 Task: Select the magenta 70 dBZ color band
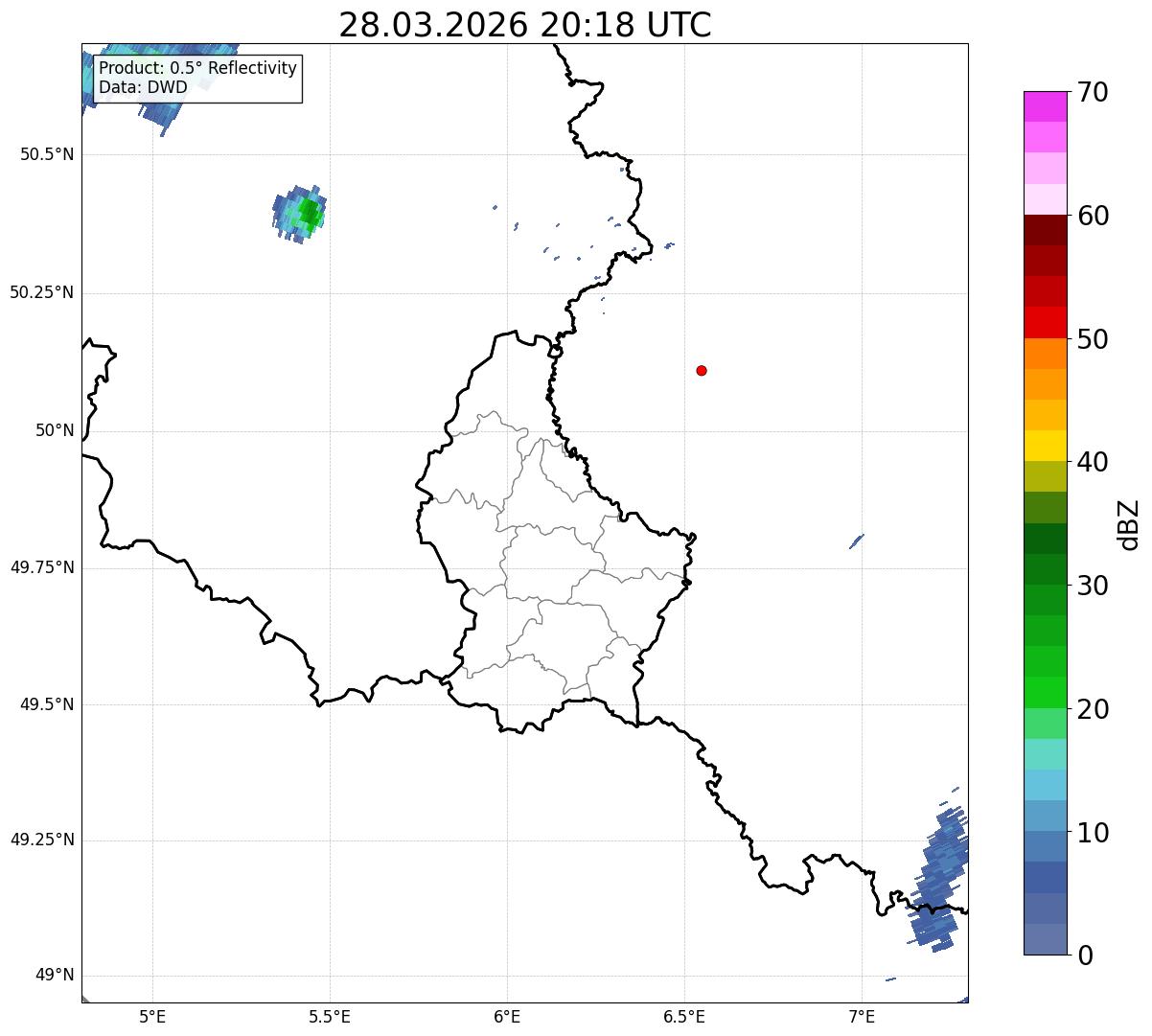pos(1045,106)
